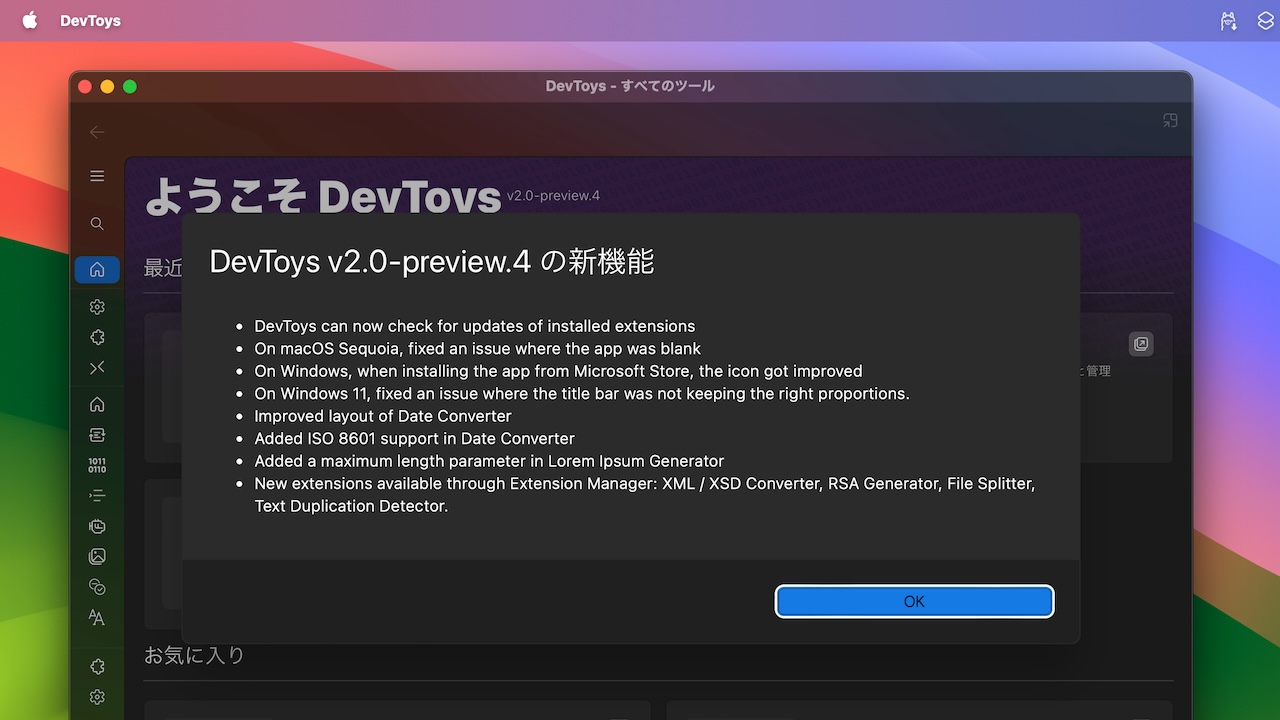This screenshot has height=720, width=1280.
Task: Open the Settings gear at sidebar bottom
Action: click(97, 697)
